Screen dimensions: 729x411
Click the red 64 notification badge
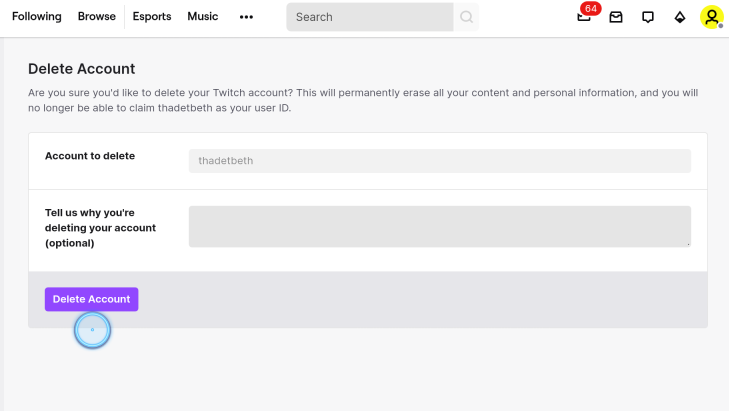(x=591, y=8)
